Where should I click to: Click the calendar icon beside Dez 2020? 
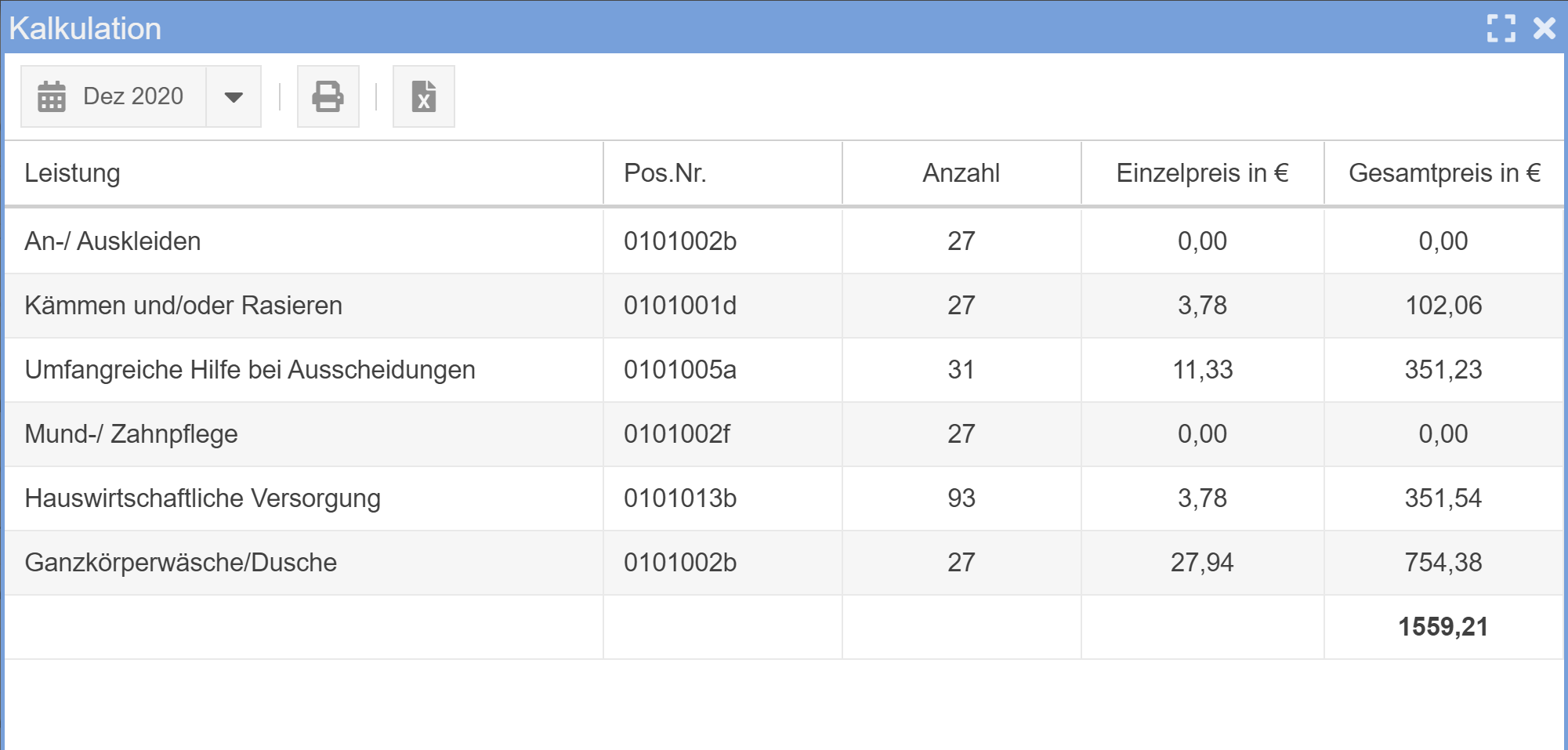[52, 96]
